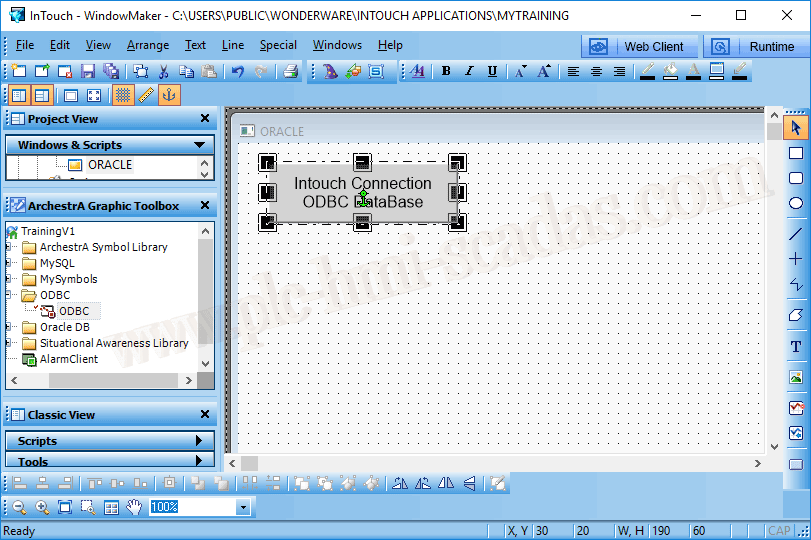The image size is (811, 540).
Task: Click the Undo arrow icon
Action: [x=238, y=71]
